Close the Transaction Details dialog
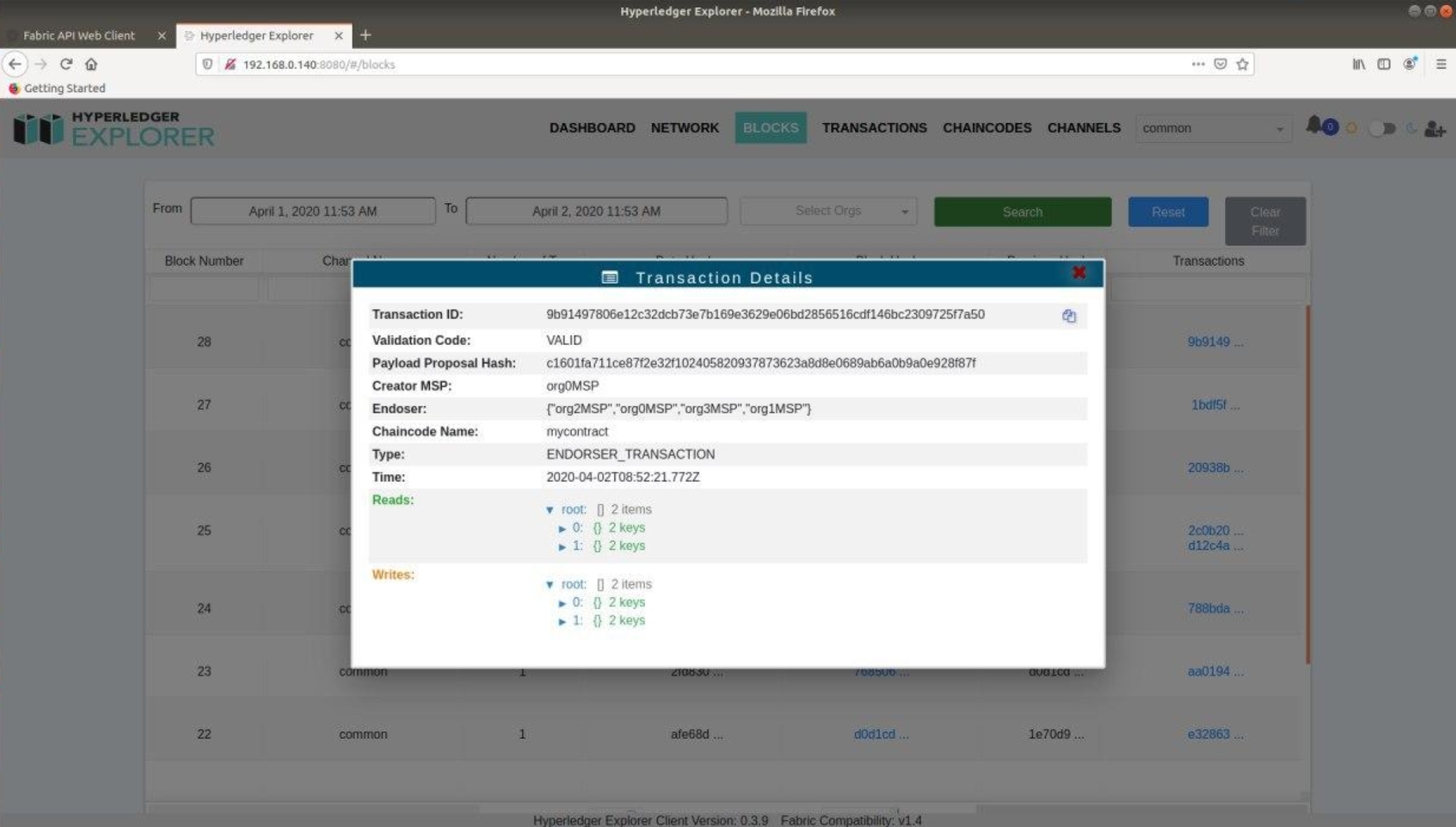Image resolution: width=1456 pixels, height=827 pixels. click(1079, 273)
